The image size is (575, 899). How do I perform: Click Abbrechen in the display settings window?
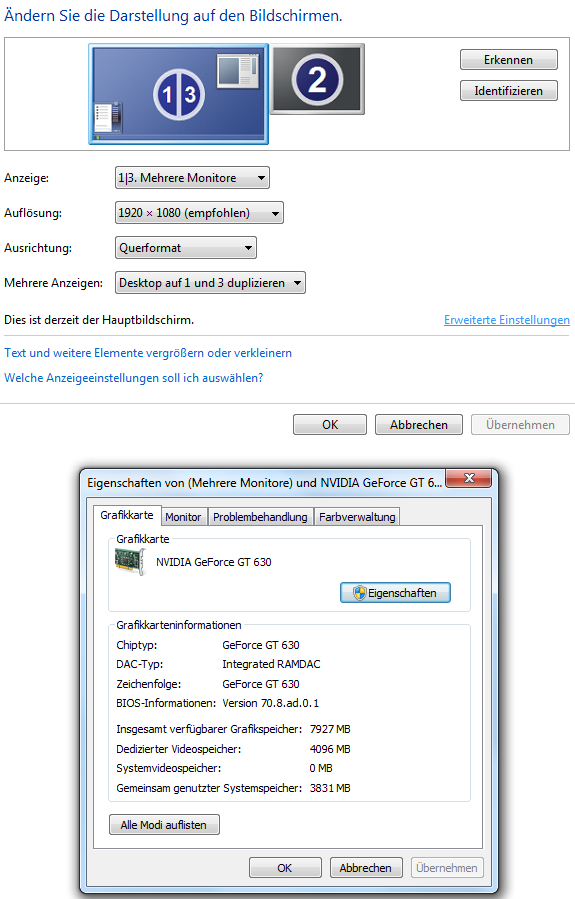pos(418,425)
